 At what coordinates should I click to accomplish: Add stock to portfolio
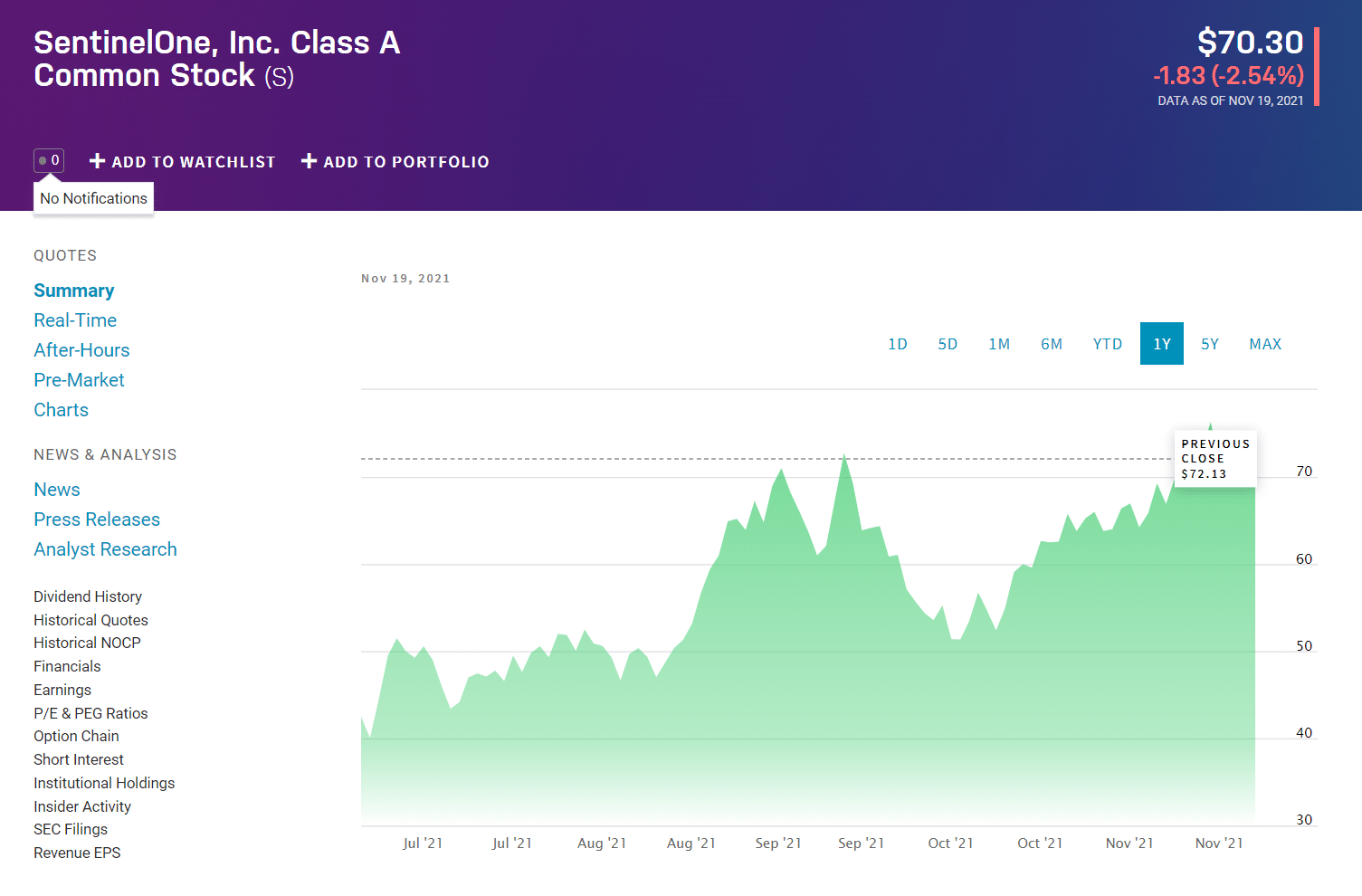[x=395, y=161]
